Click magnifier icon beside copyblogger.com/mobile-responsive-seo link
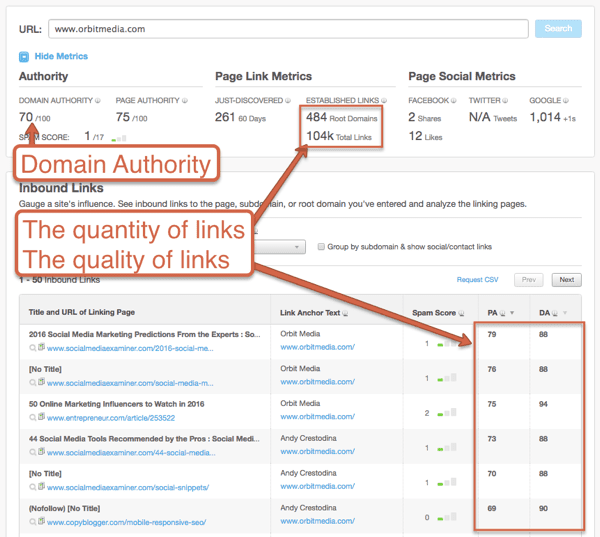The height and width of the screenshot is (537, 600). 33,522
